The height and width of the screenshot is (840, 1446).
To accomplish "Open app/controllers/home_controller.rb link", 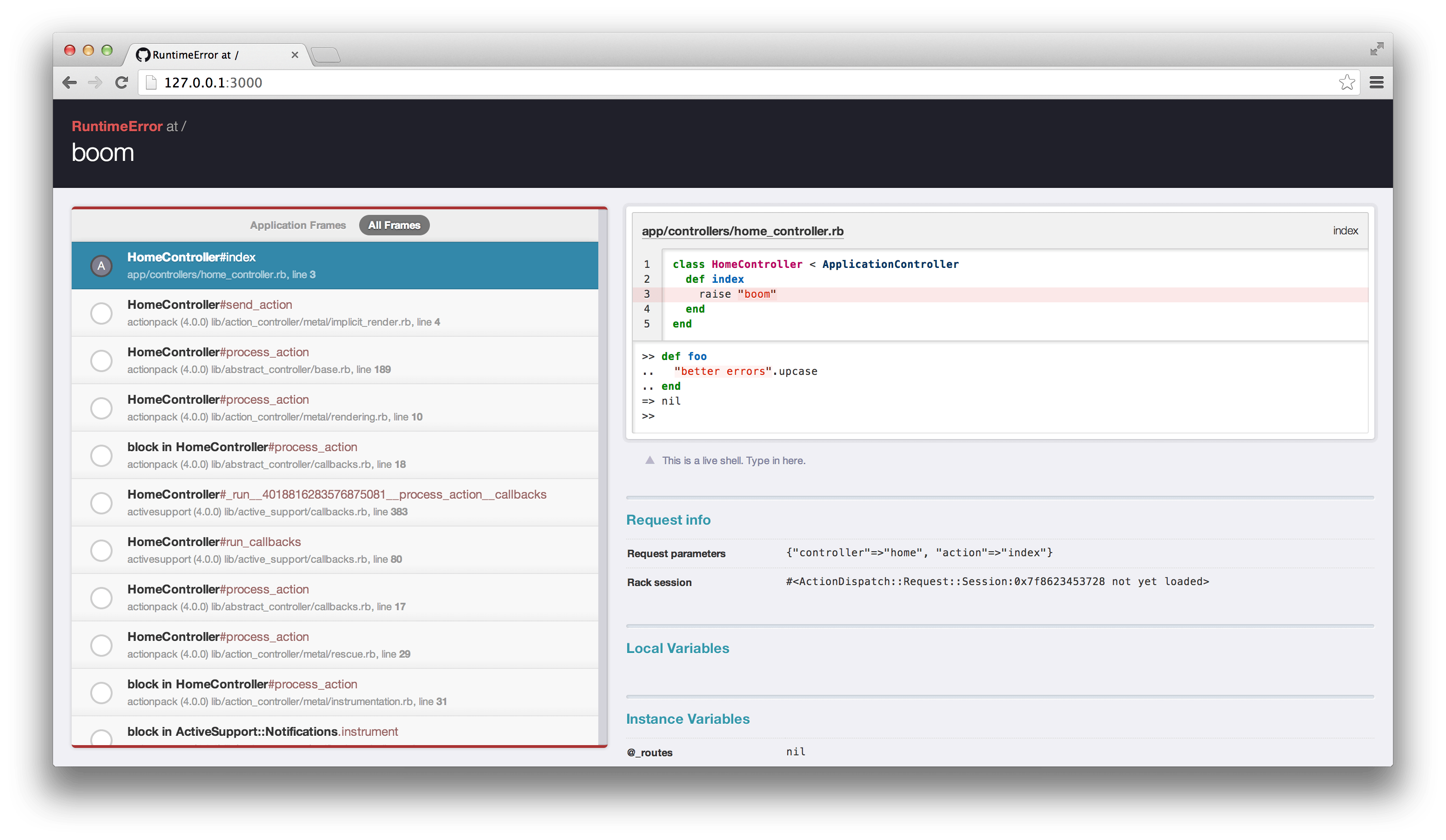I will pyautogui.click(x=743, y=231).
